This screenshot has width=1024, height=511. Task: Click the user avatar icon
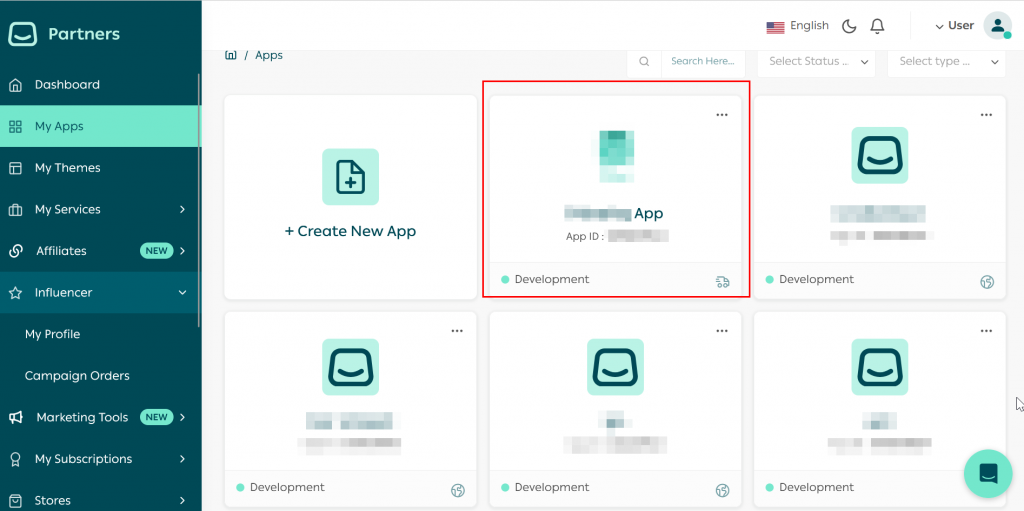pyautogui.click(x=997, y=26)
